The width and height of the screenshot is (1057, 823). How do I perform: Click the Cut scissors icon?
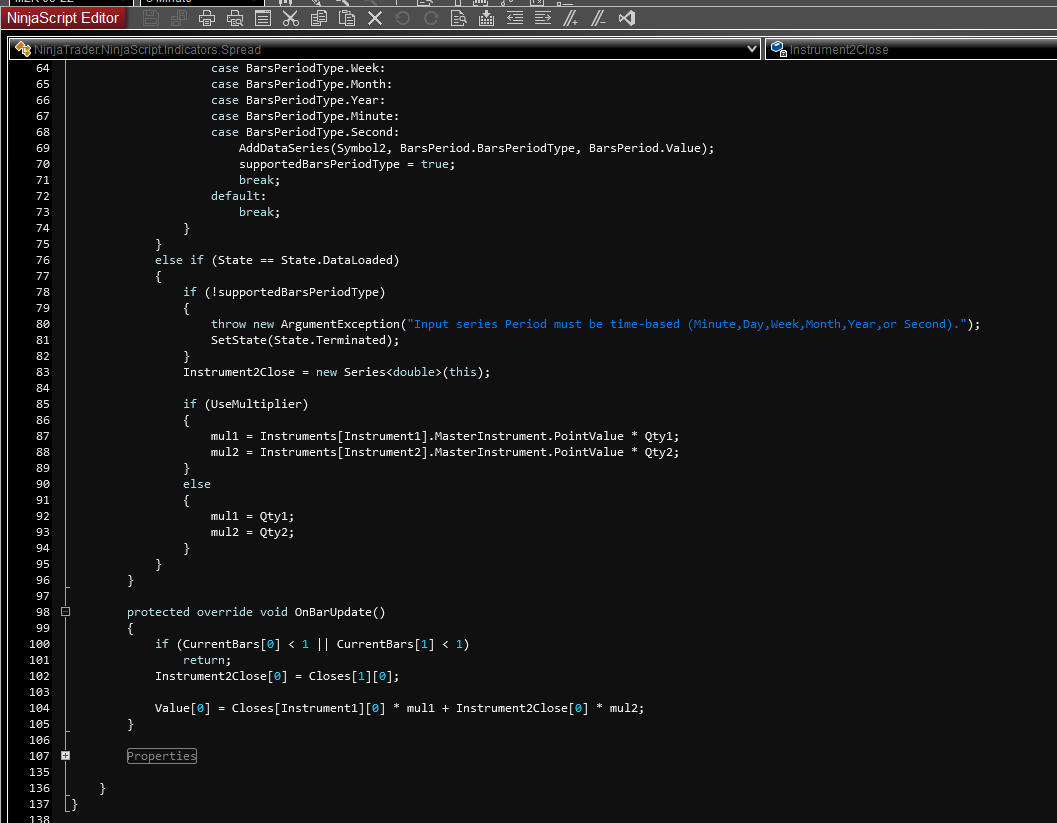tap(290, 18)
